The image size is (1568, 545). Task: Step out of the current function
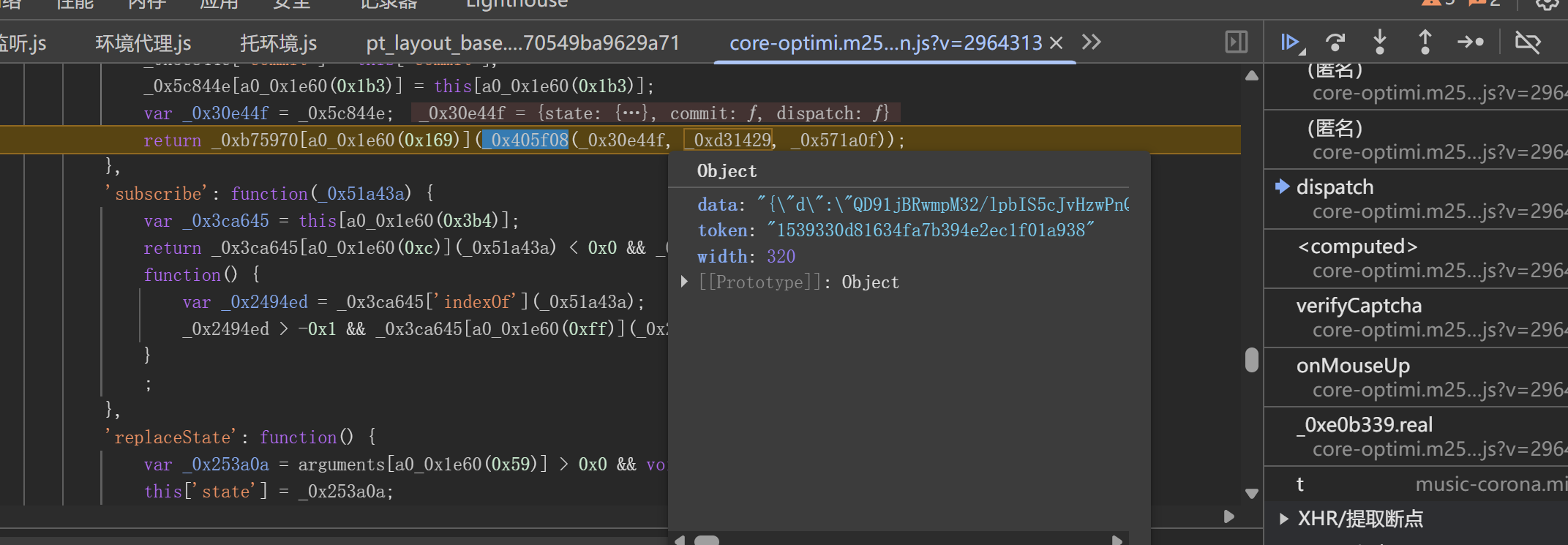coord(1425,42)
